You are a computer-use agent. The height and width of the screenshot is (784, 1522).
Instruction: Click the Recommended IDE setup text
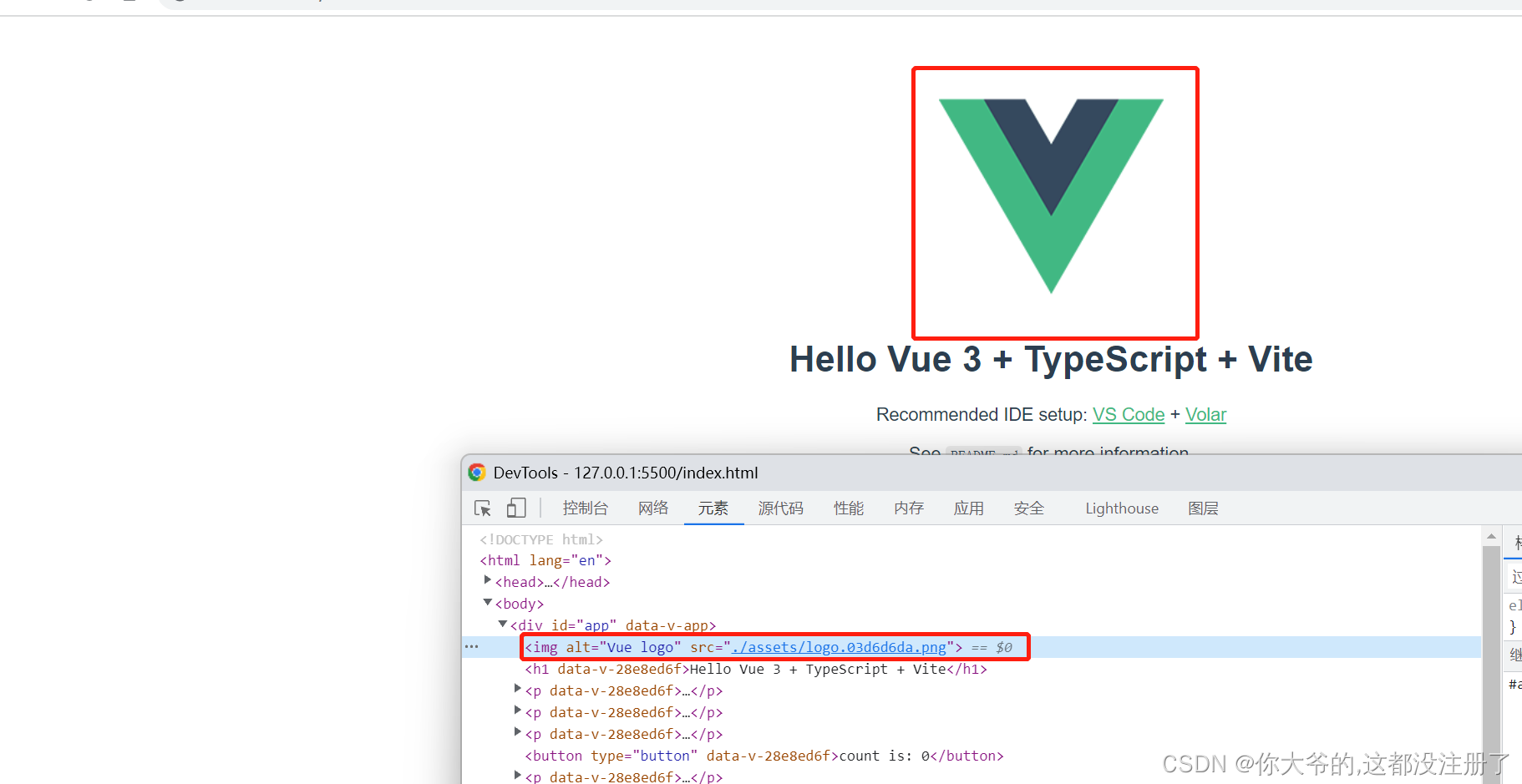982,415
